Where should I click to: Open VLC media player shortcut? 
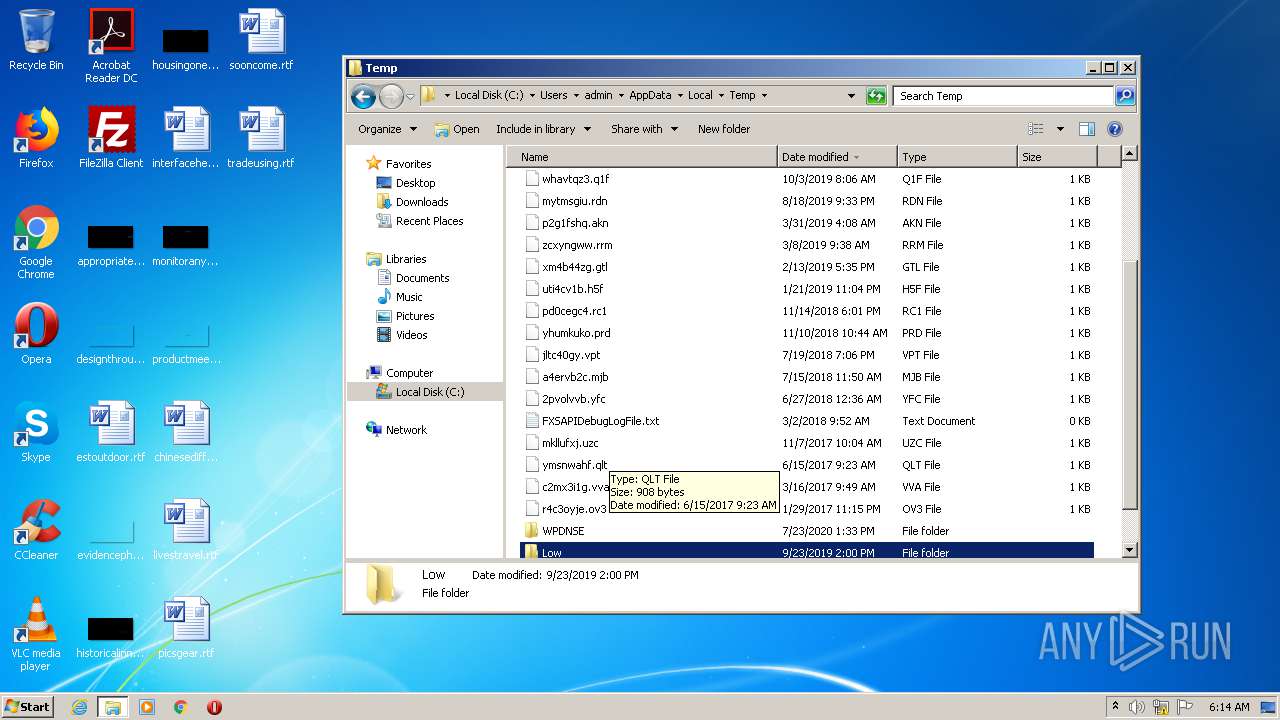36,634
